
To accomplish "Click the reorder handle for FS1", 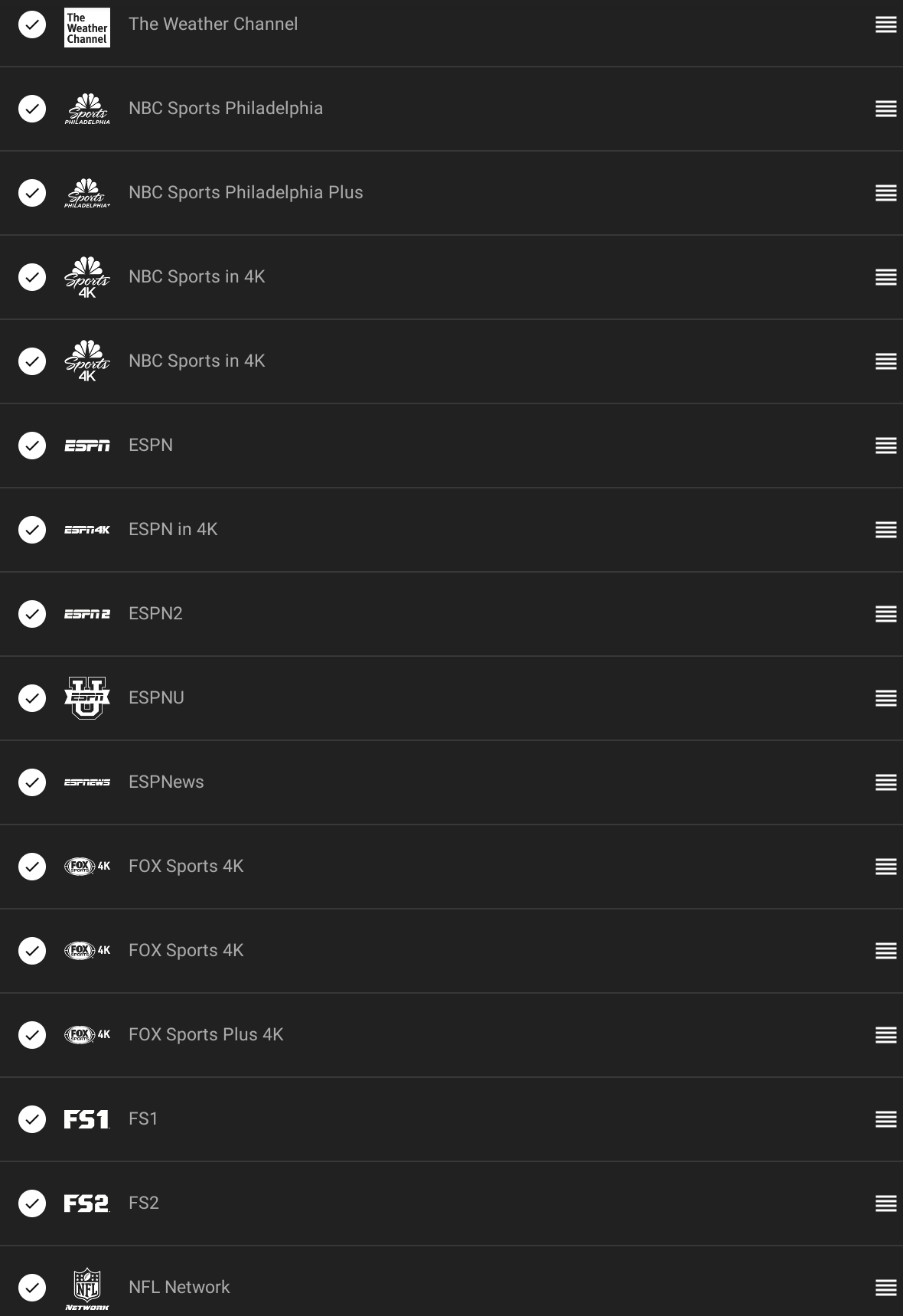I will (x=885, y=1119).
